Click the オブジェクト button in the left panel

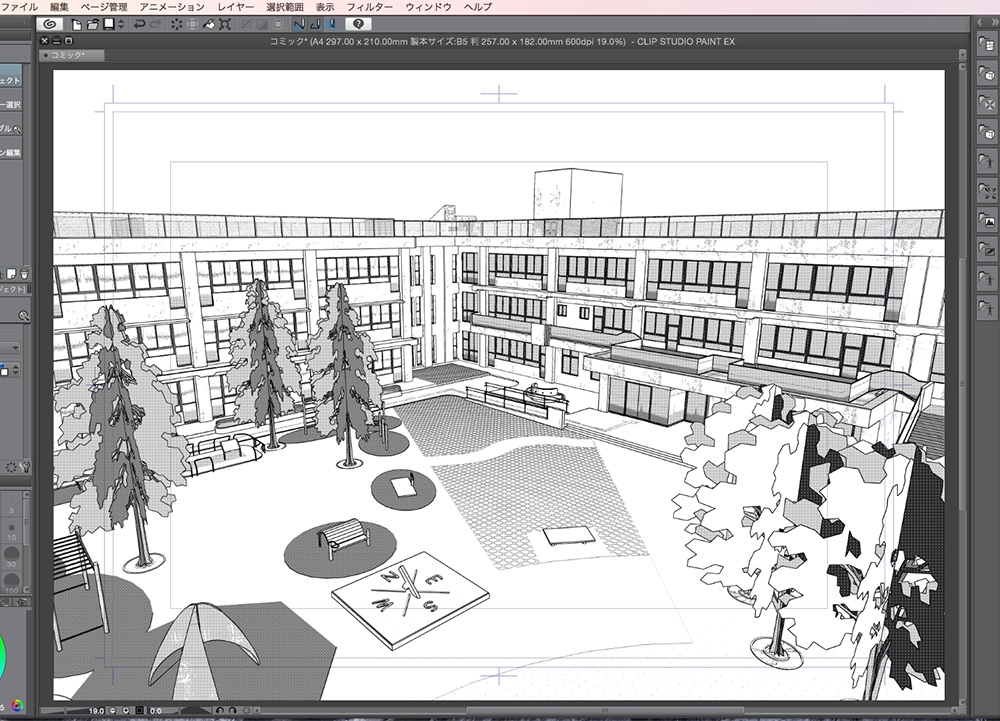point(12,79)
